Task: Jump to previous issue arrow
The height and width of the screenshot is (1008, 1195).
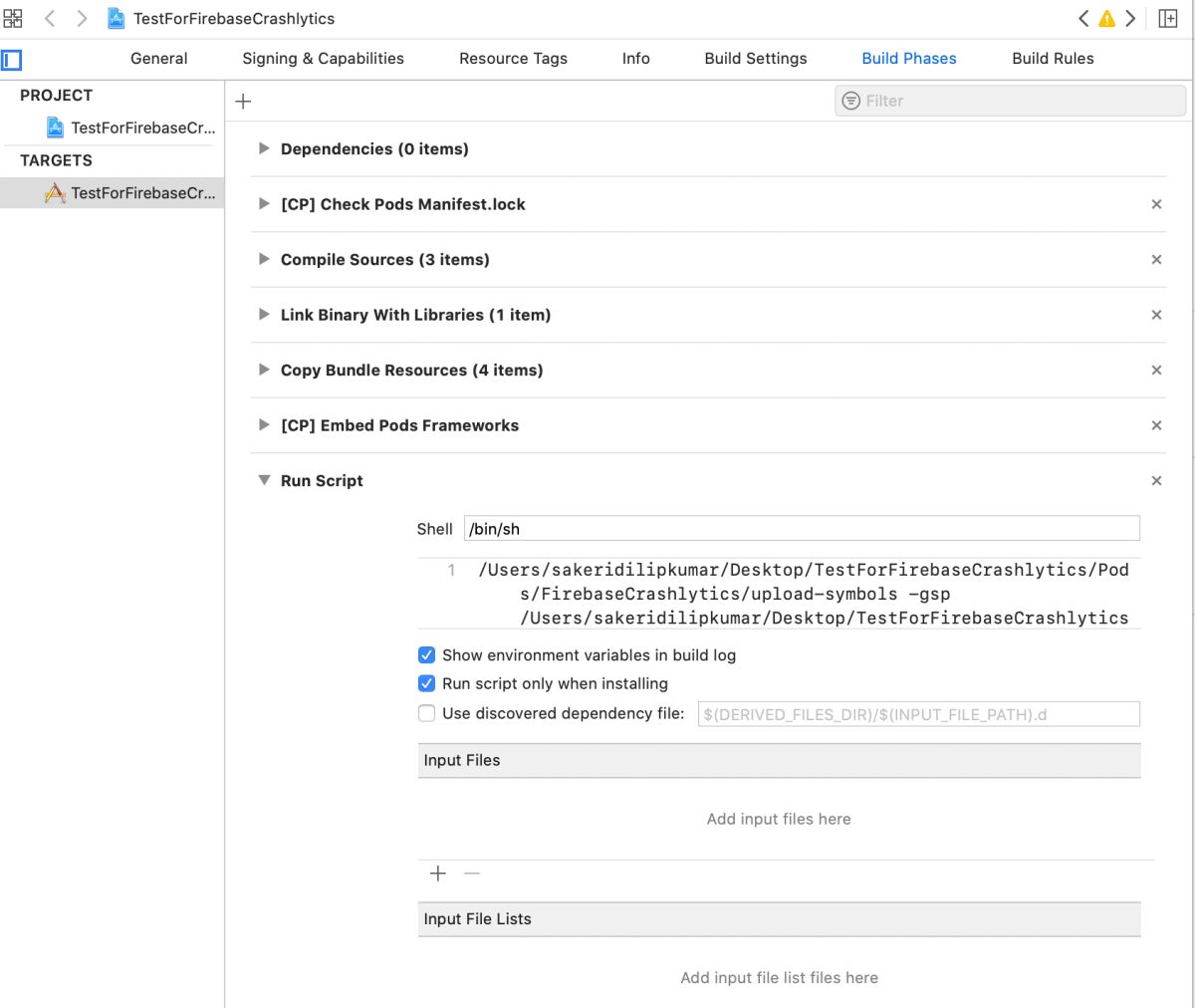Action: [1083, 18]
